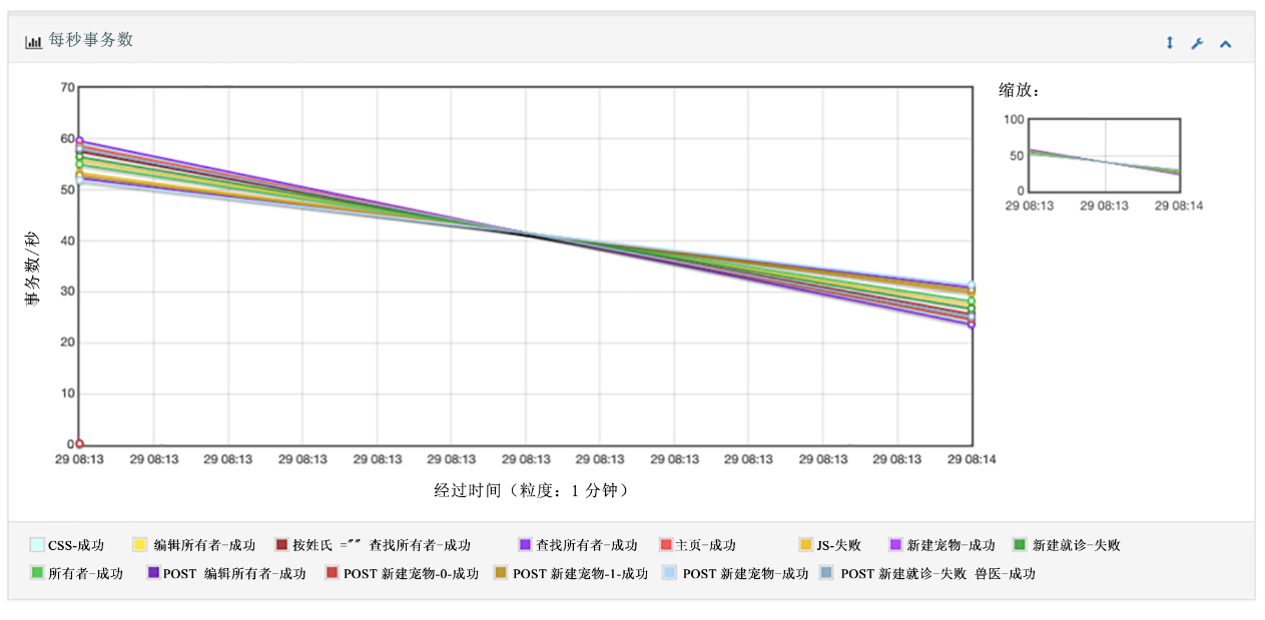This screenshot has height=620, width=1265.
Task: Click the 查找所有者-成功 legend entry
Action: [586, 545]
